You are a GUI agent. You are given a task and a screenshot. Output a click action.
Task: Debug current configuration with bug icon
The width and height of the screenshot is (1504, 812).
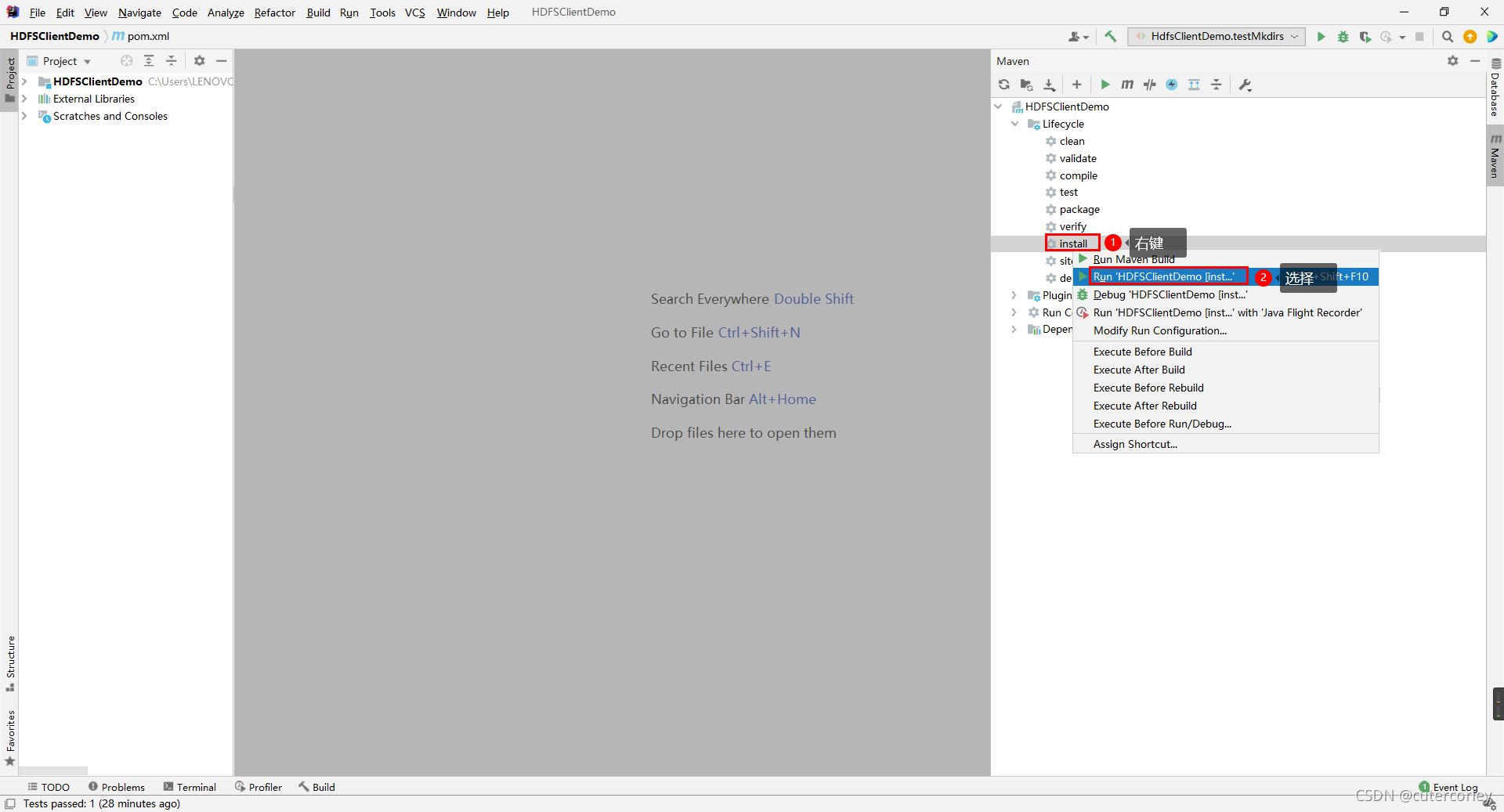point(1343,37)
